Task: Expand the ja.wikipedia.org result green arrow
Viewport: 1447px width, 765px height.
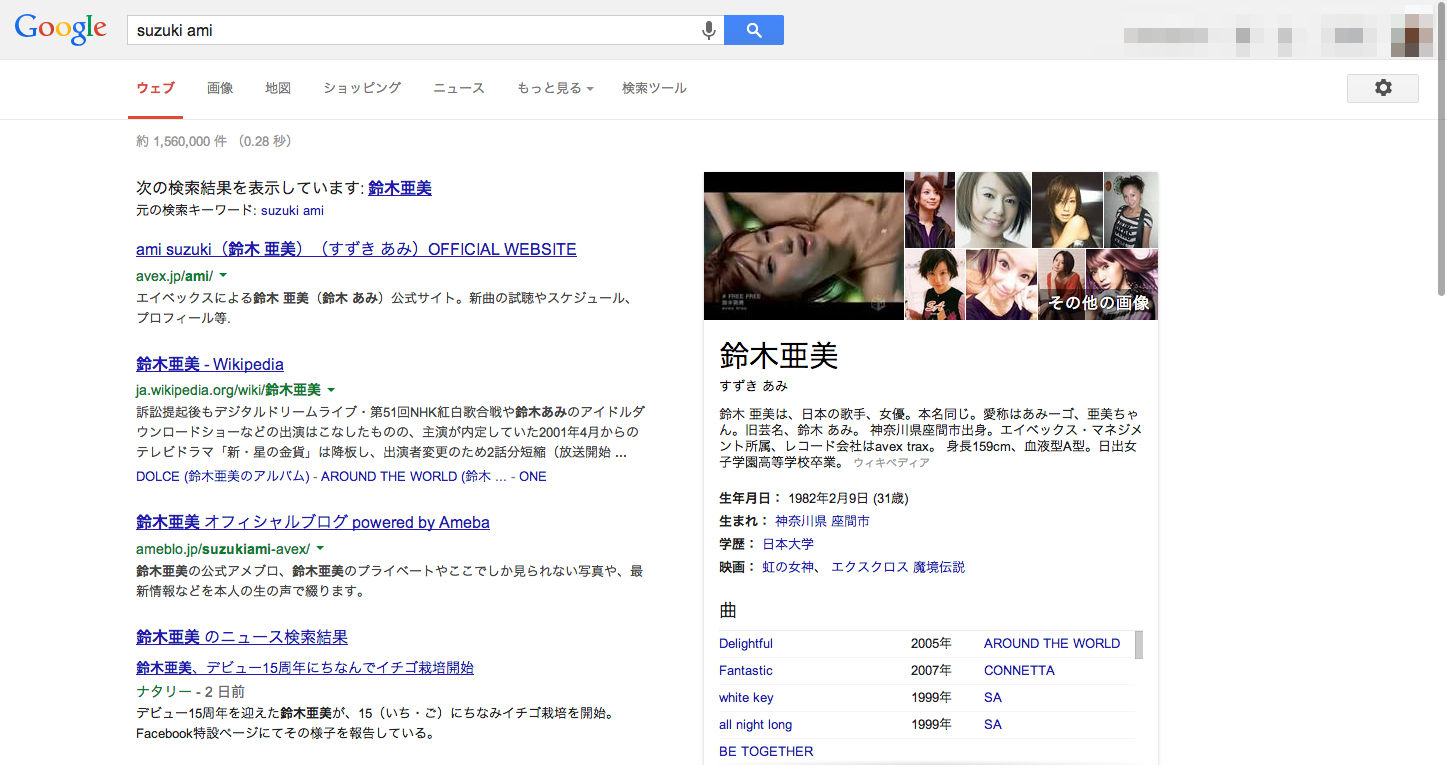Action: click(x=331, y=390)
